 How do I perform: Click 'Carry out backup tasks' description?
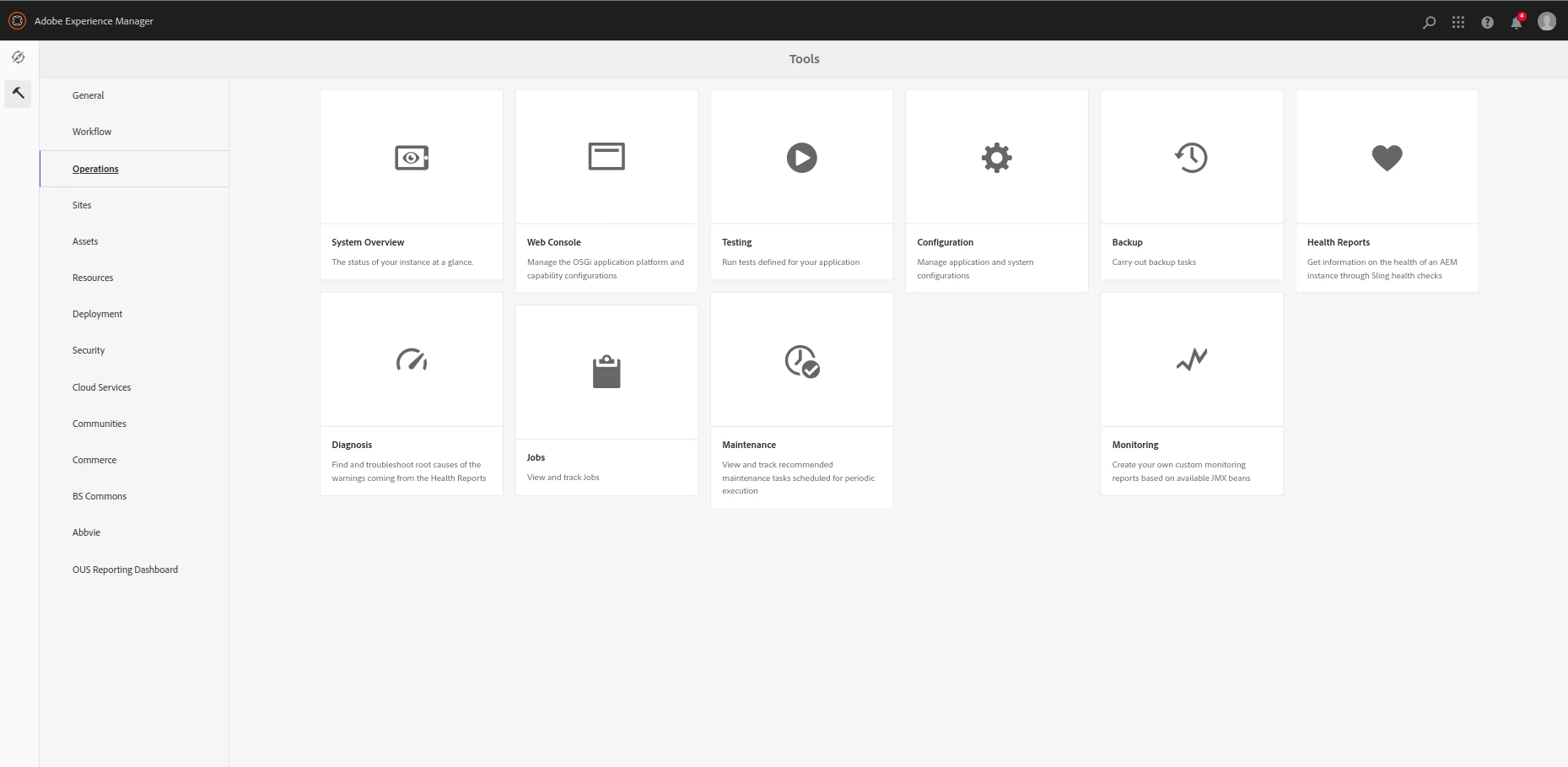pos(1154,262)
